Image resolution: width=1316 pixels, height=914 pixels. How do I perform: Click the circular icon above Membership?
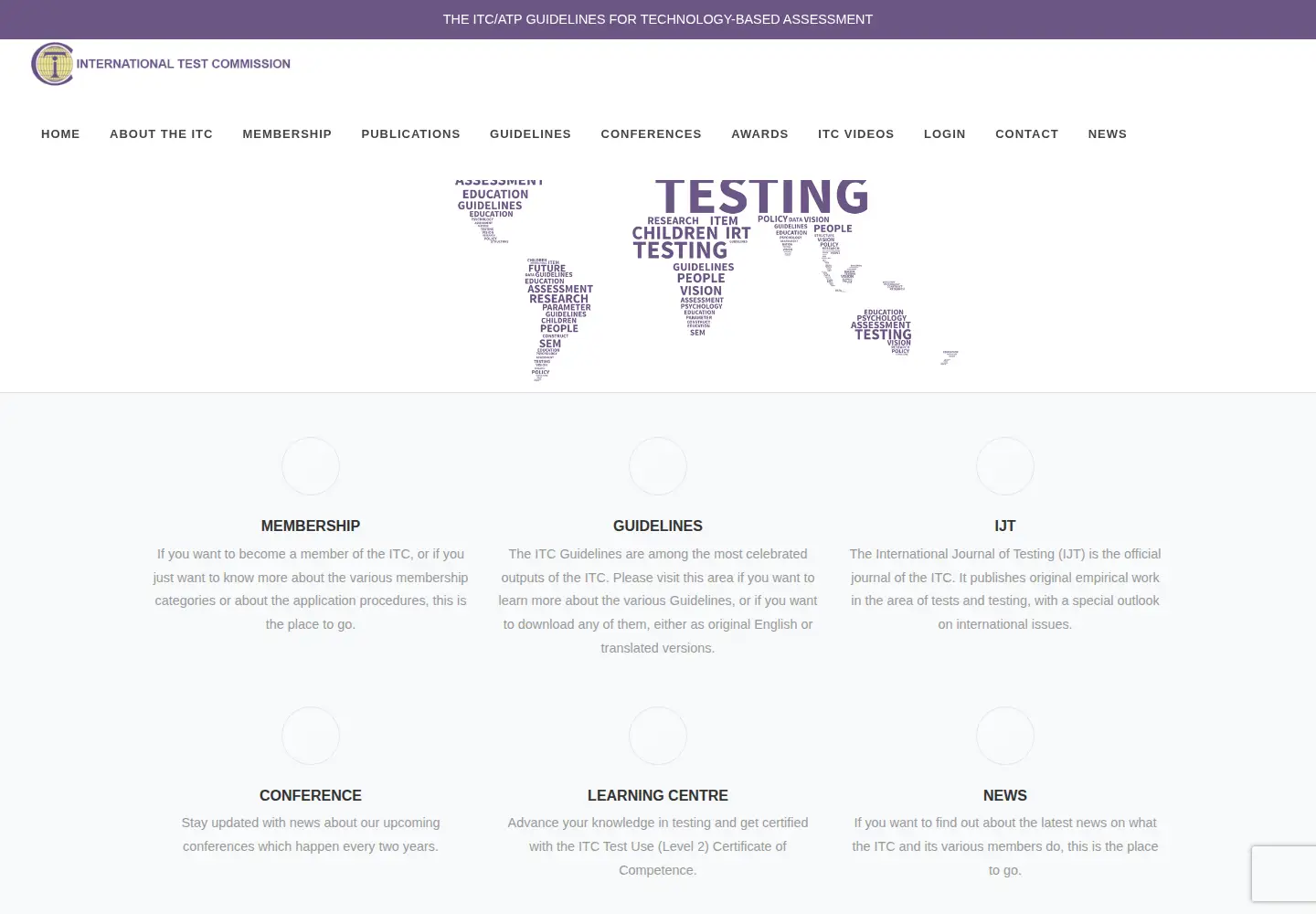pos(311,466)
